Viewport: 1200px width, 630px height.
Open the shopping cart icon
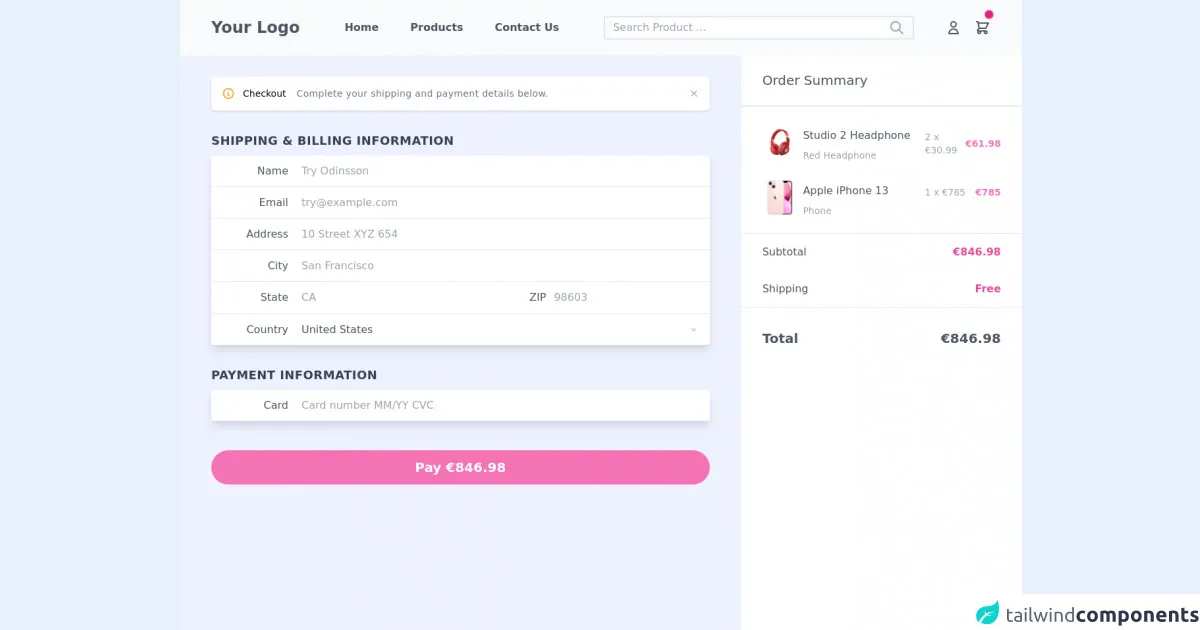tap(982, 28)
